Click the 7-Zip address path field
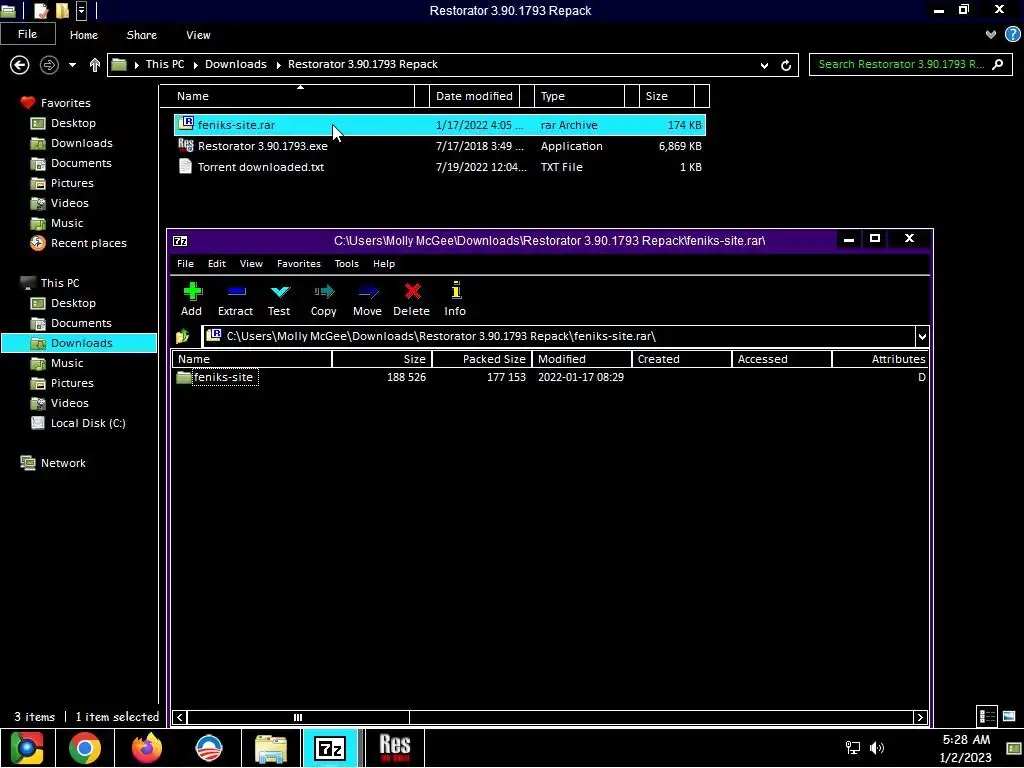1024x768 pixels. coord(559,336)
